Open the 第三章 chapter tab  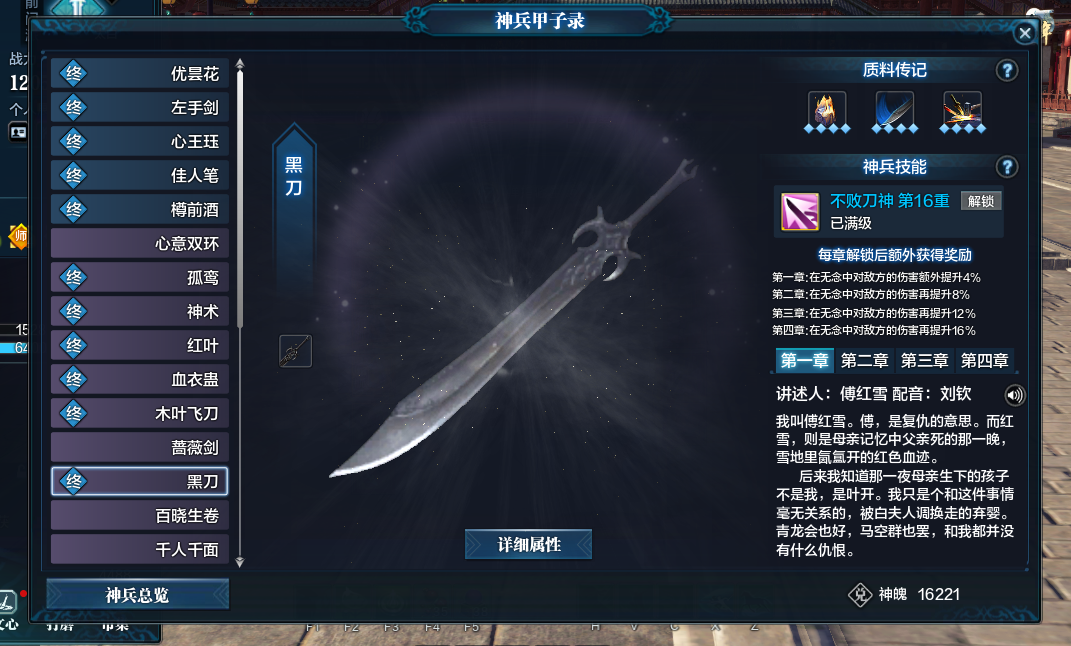coord(924,361)
